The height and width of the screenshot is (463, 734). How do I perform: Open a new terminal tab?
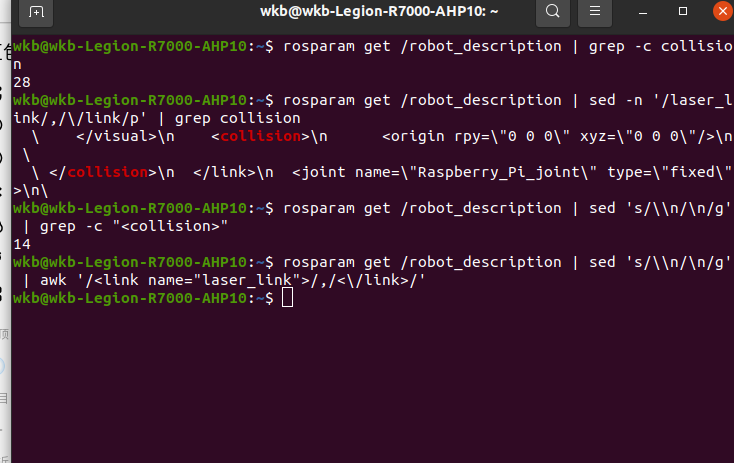(36, 12)
